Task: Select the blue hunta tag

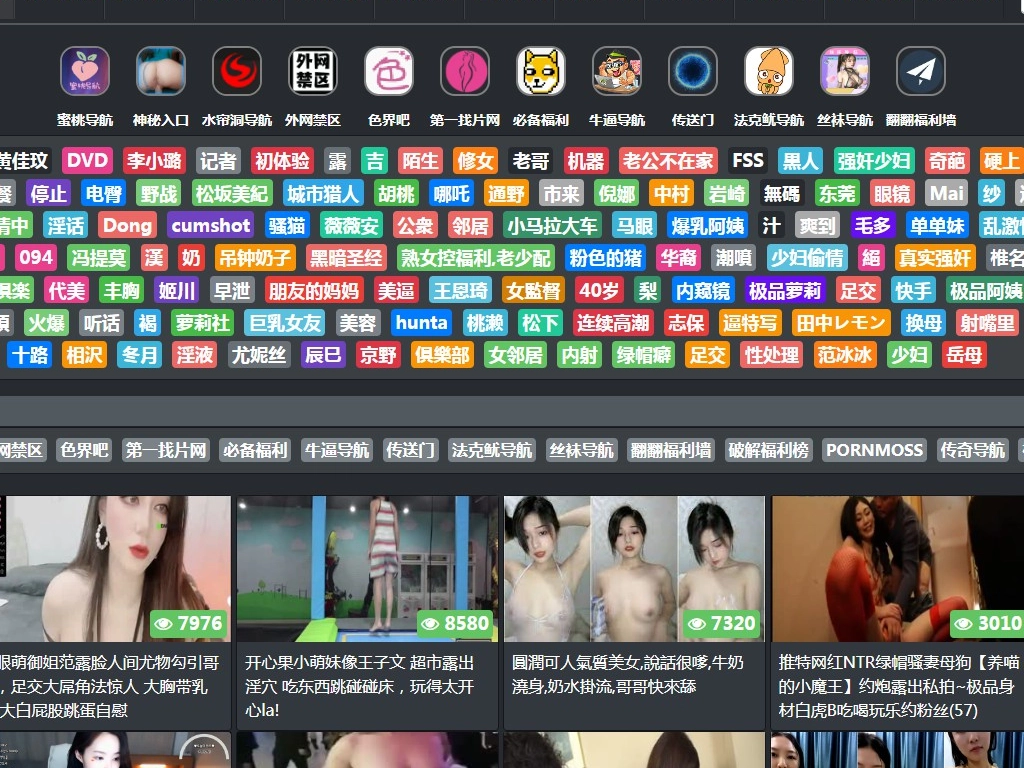Action: [x=421, y=323]
